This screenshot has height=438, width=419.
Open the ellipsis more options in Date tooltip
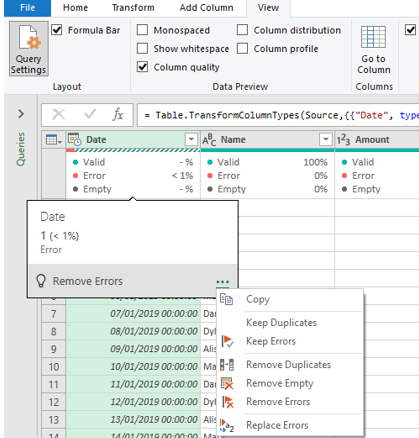pyautogui.click(x=223, y=282)
